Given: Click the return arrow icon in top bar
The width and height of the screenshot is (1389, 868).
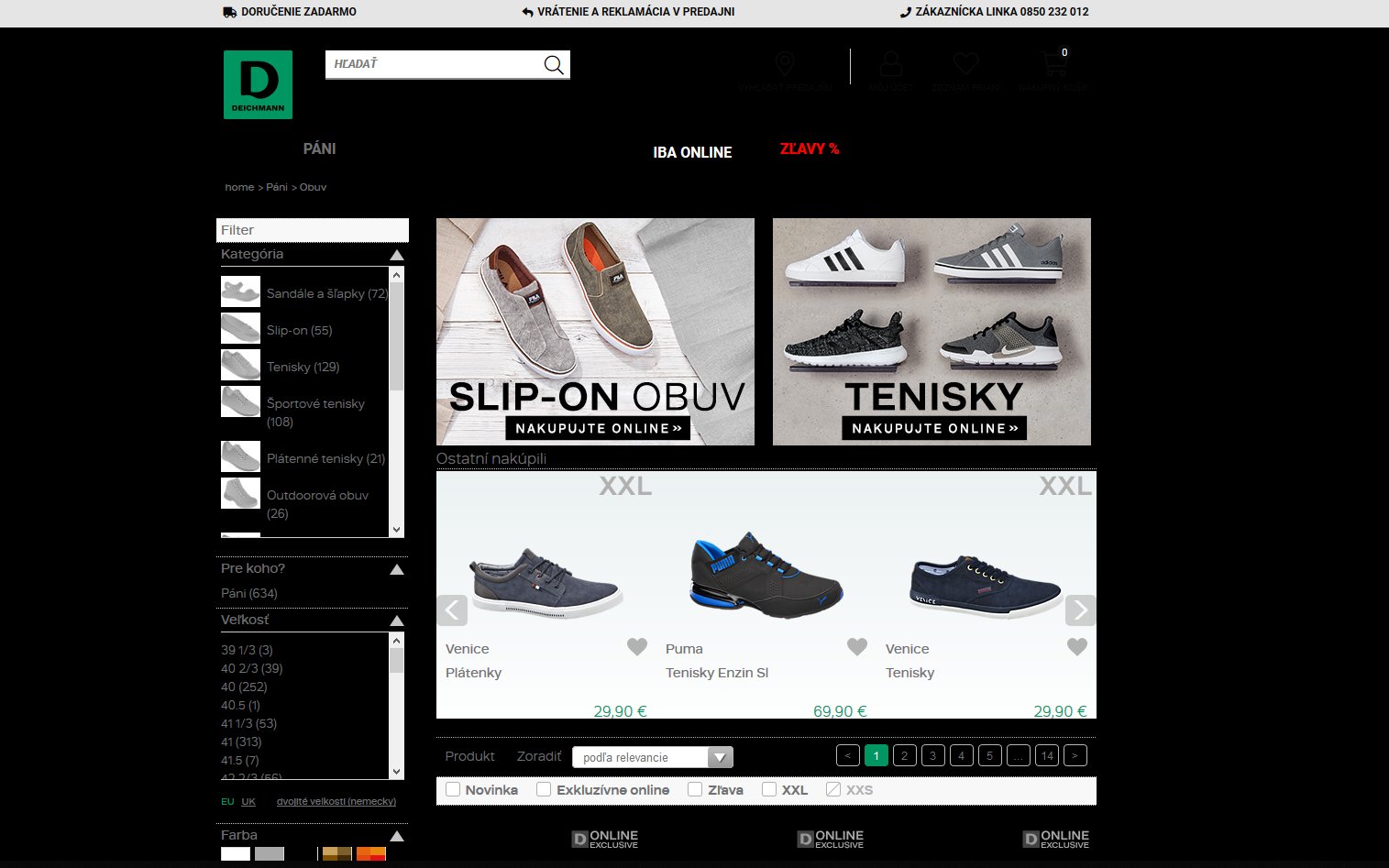Looking at the screenshot, I should (x=527, y=12).
